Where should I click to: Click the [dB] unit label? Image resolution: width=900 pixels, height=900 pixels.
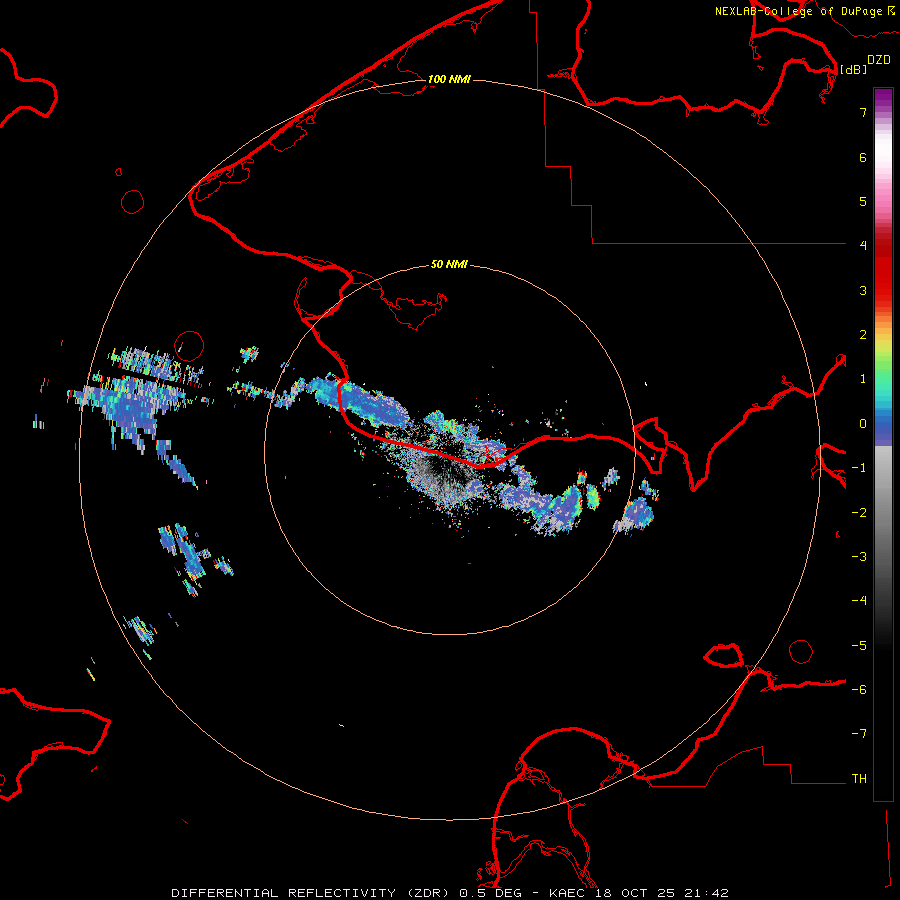(853, 69)
